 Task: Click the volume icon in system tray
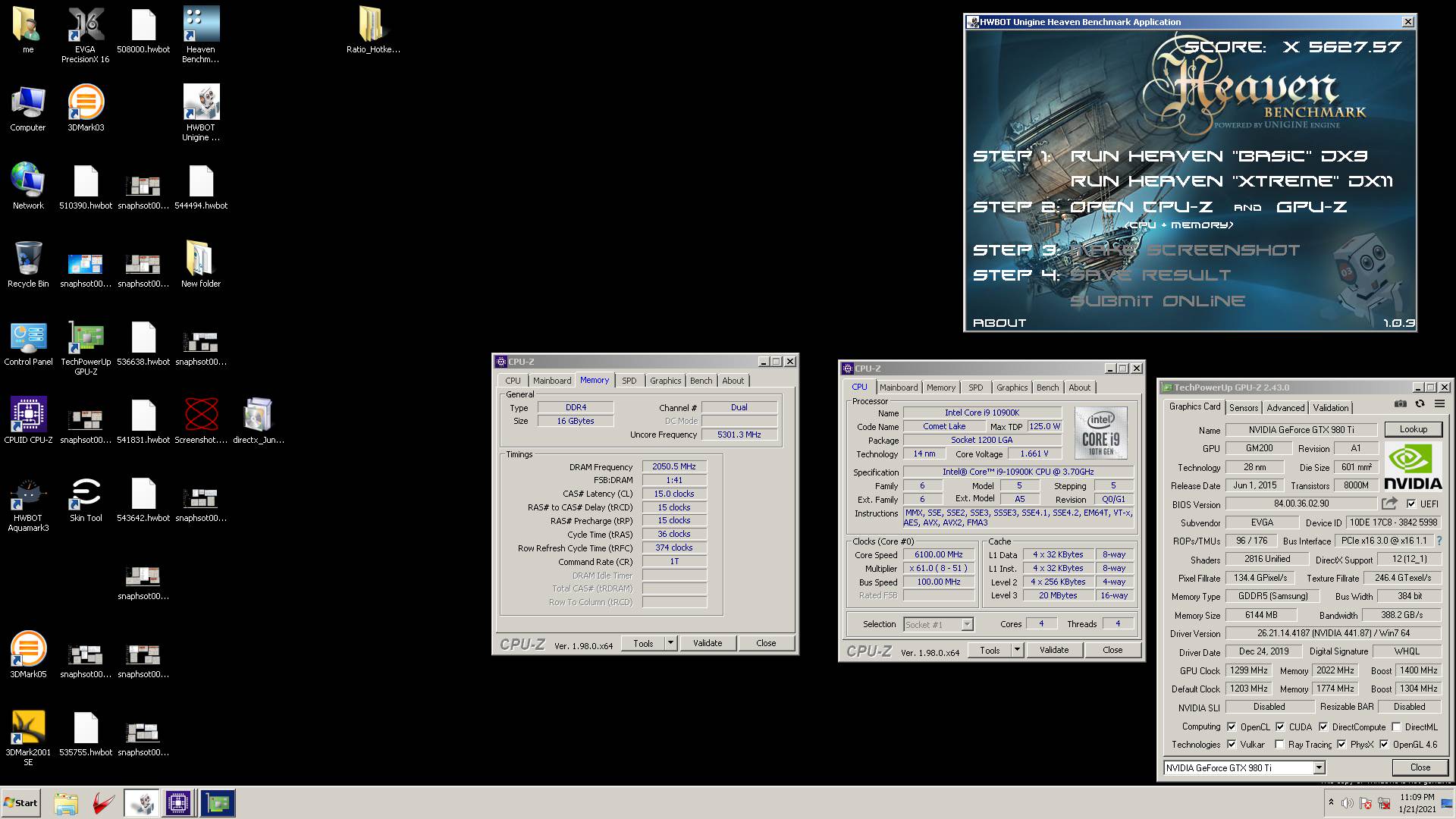point(1347,803)
